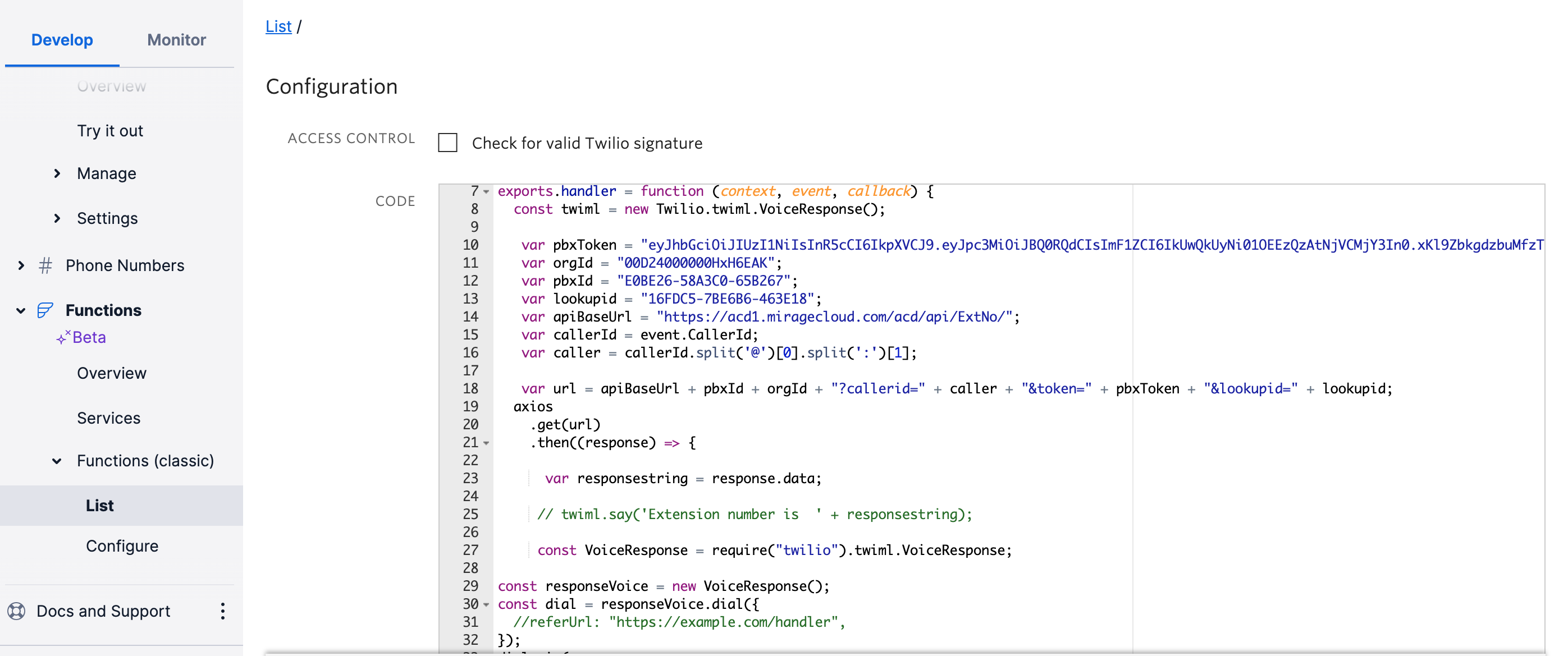The width and height of the screenshot is (1568, 656).
Task: Click the Phone Numbers hash icon
Action: (x=45, y=265)
